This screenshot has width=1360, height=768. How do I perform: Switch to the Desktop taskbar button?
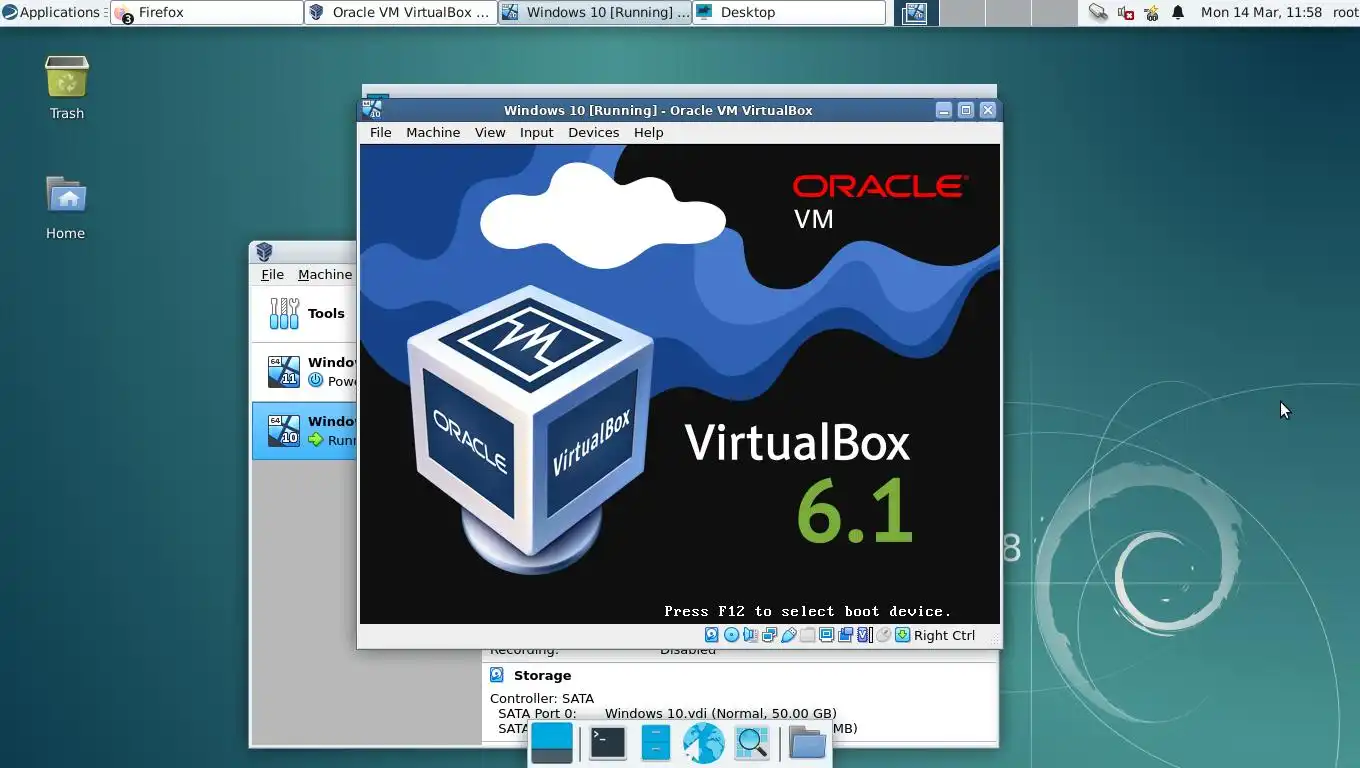[x=789, y=13]
